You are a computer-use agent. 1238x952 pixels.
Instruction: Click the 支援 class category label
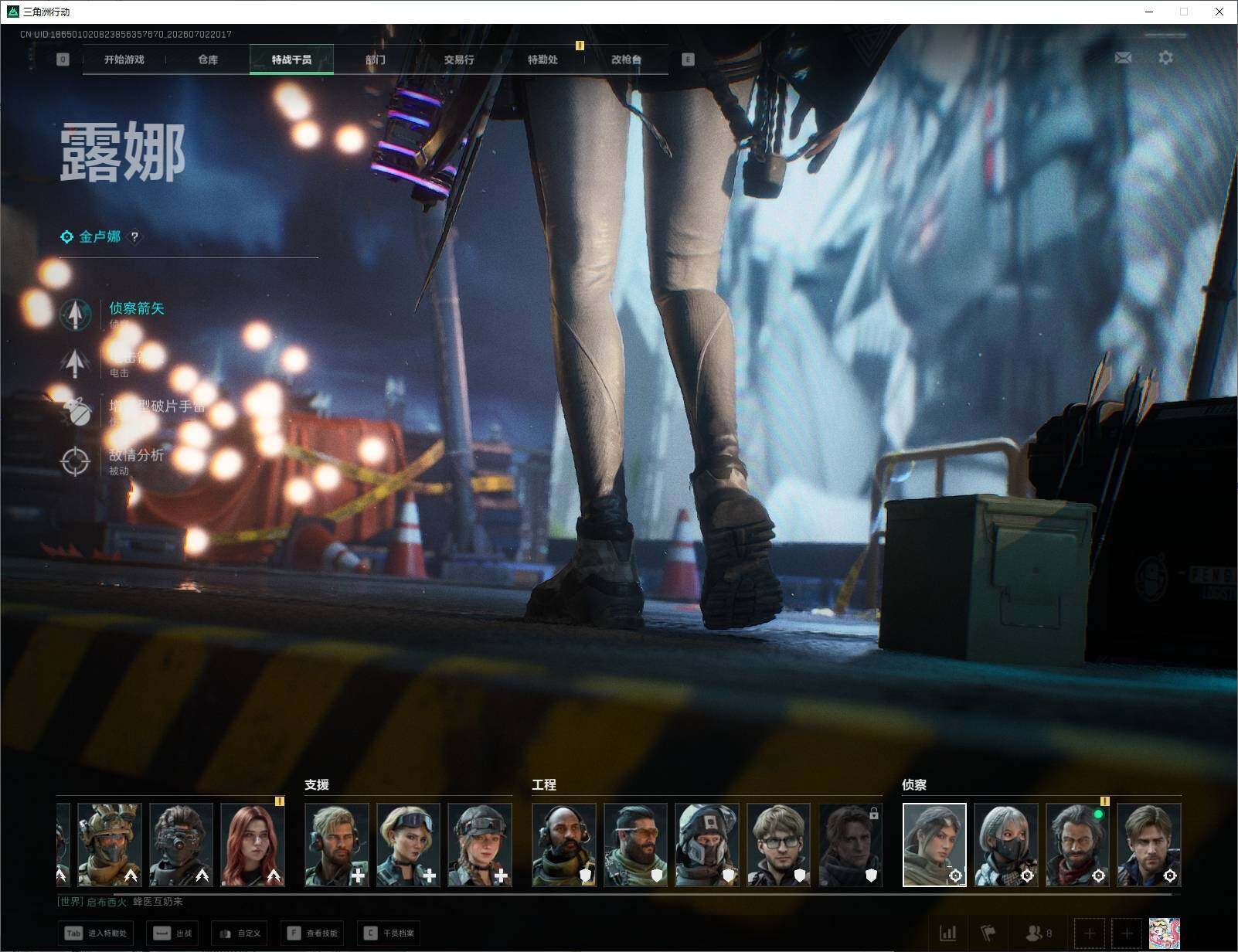click(317, 784)
